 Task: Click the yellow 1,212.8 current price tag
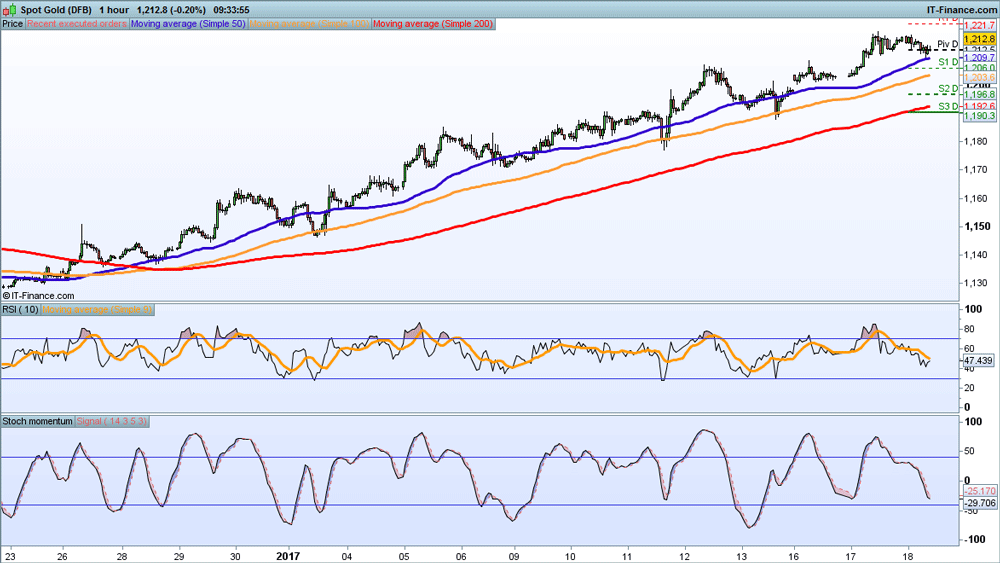pyautogui.click(x=979, y=40)
